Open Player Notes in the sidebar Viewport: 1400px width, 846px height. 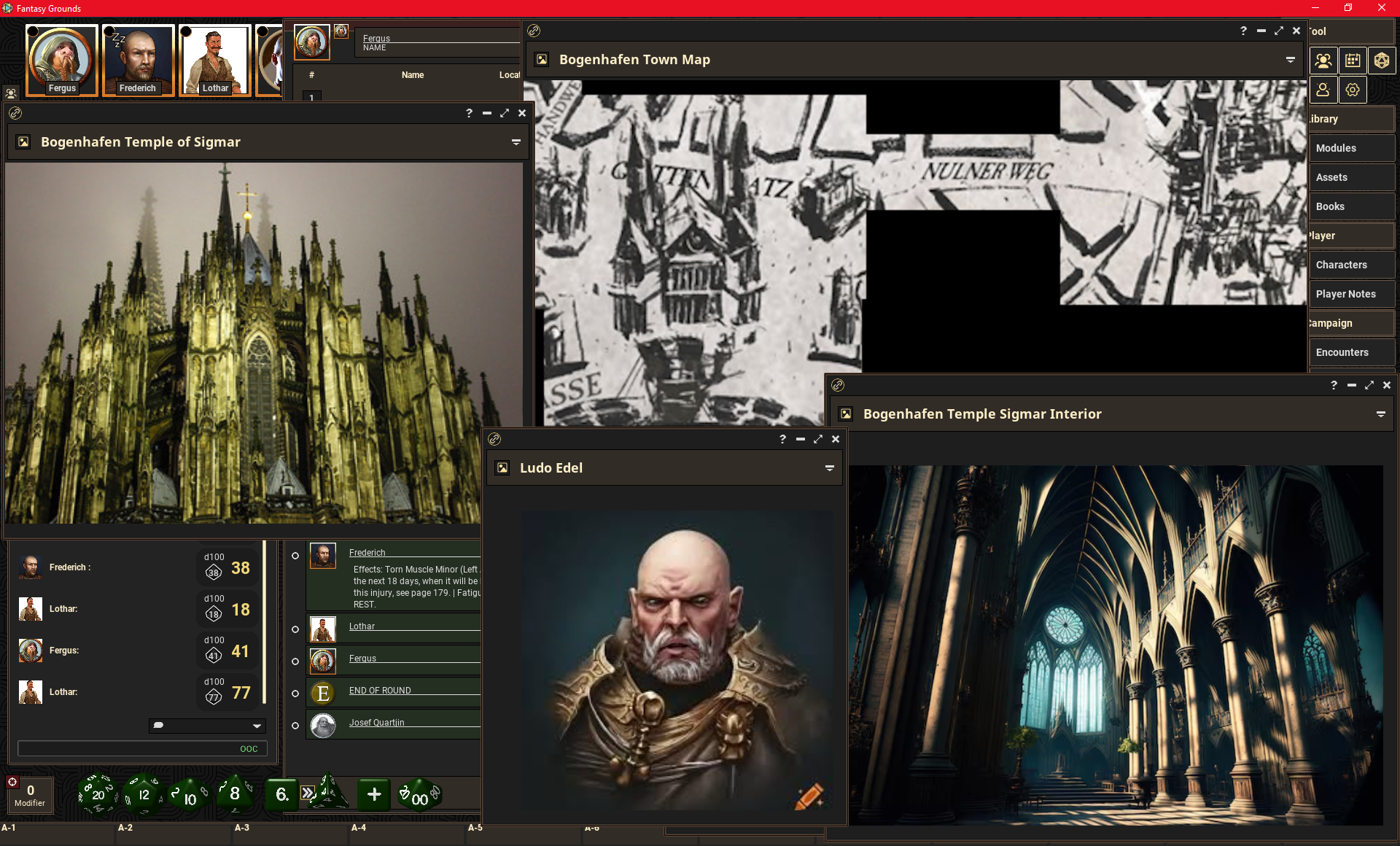click(1353, 294)
